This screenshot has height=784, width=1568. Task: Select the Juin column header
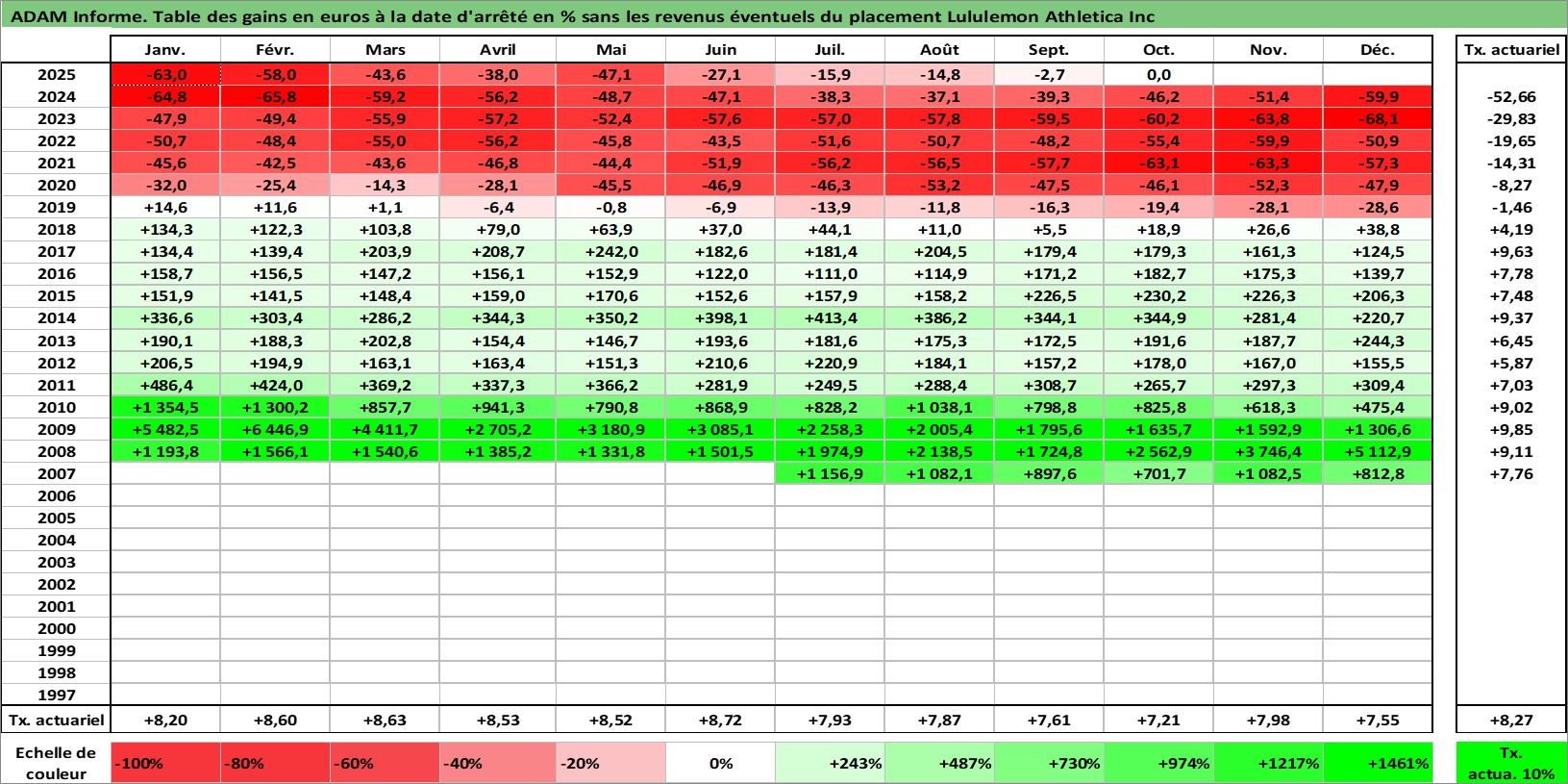pos(721,50)
